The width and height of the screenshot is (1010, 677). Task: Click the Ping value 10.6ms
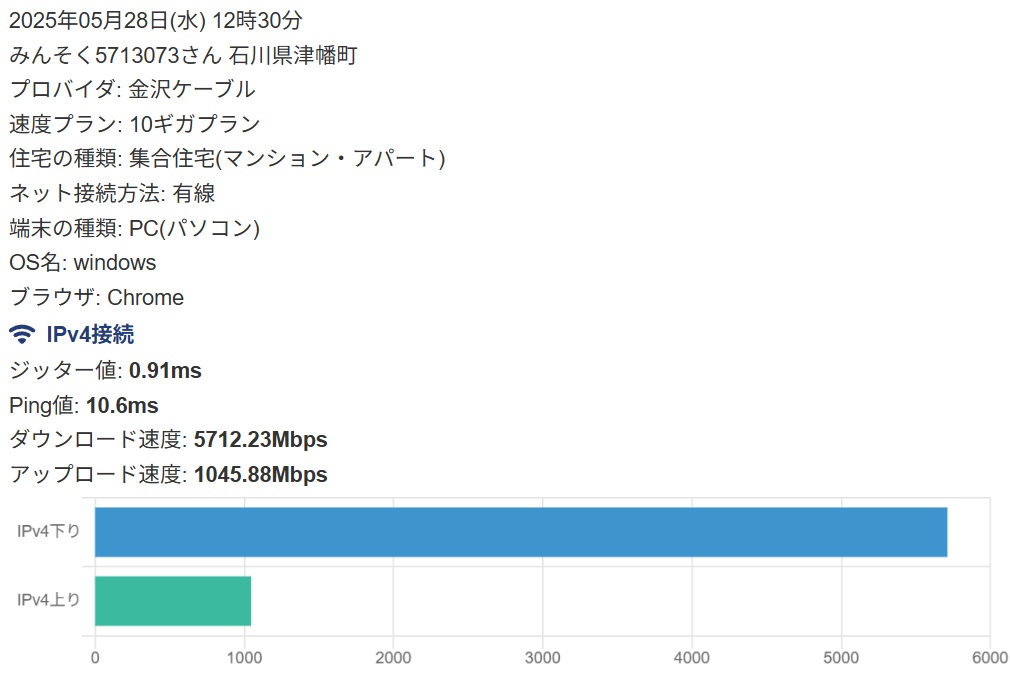[122, 406]
